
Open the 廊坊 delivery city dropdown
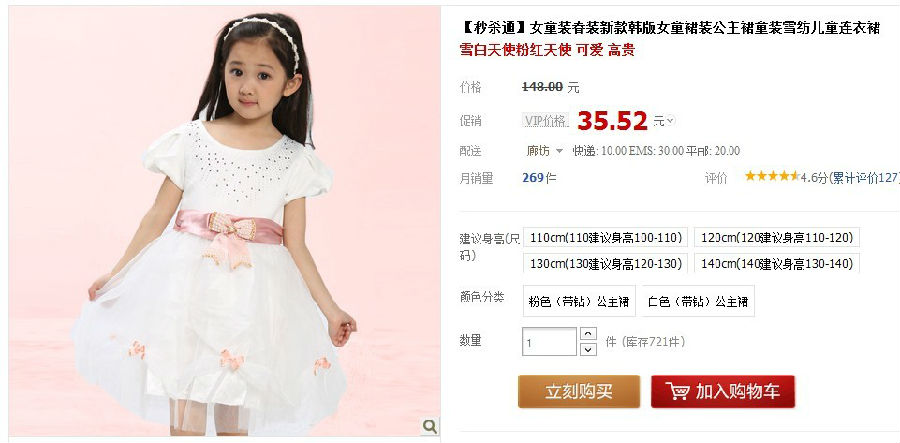point(545,151)
